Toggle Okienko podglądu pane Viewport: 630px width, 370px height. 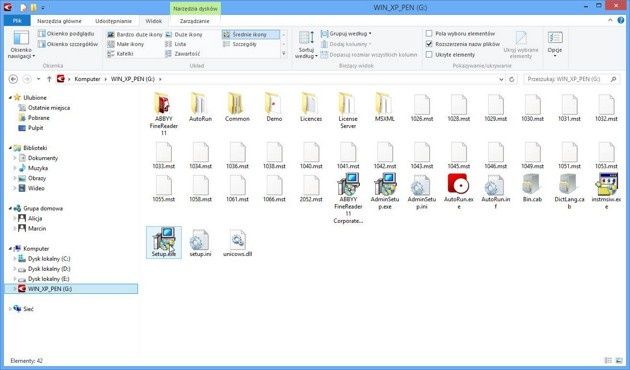tap(66, 34)
